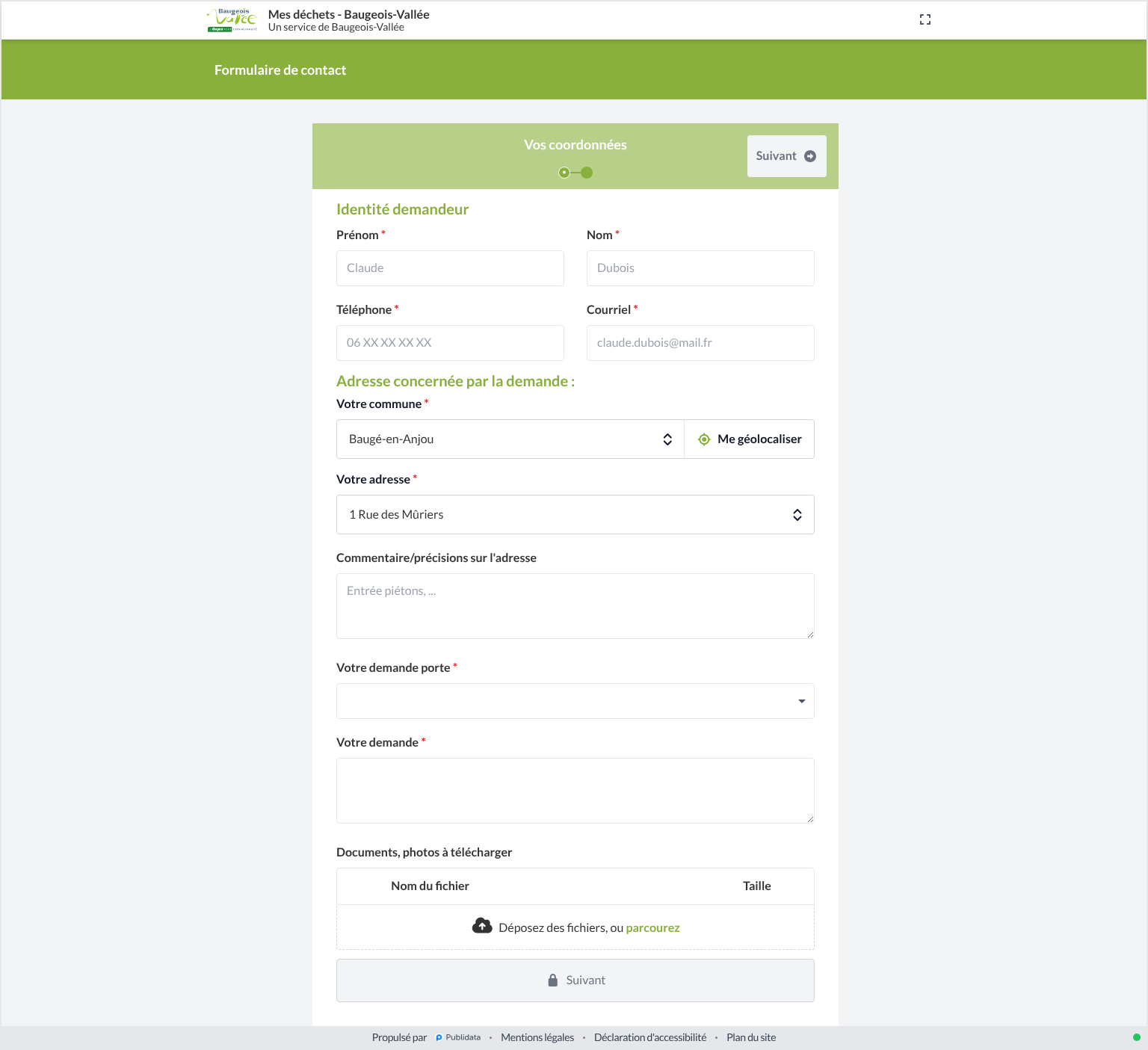Click the Me géolocaliser button
The image size is (1148, 1050).
(750, 439)
